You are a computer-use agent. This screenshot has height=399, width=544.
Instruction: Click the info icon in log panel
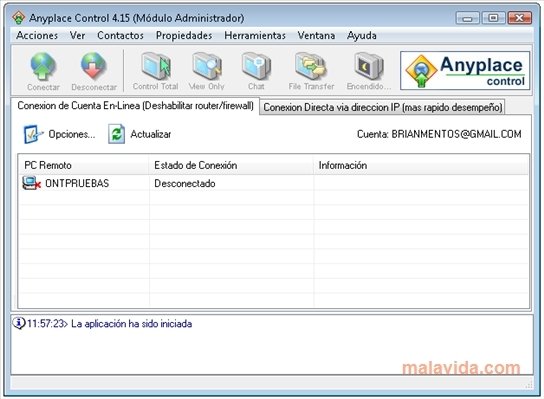19,323
